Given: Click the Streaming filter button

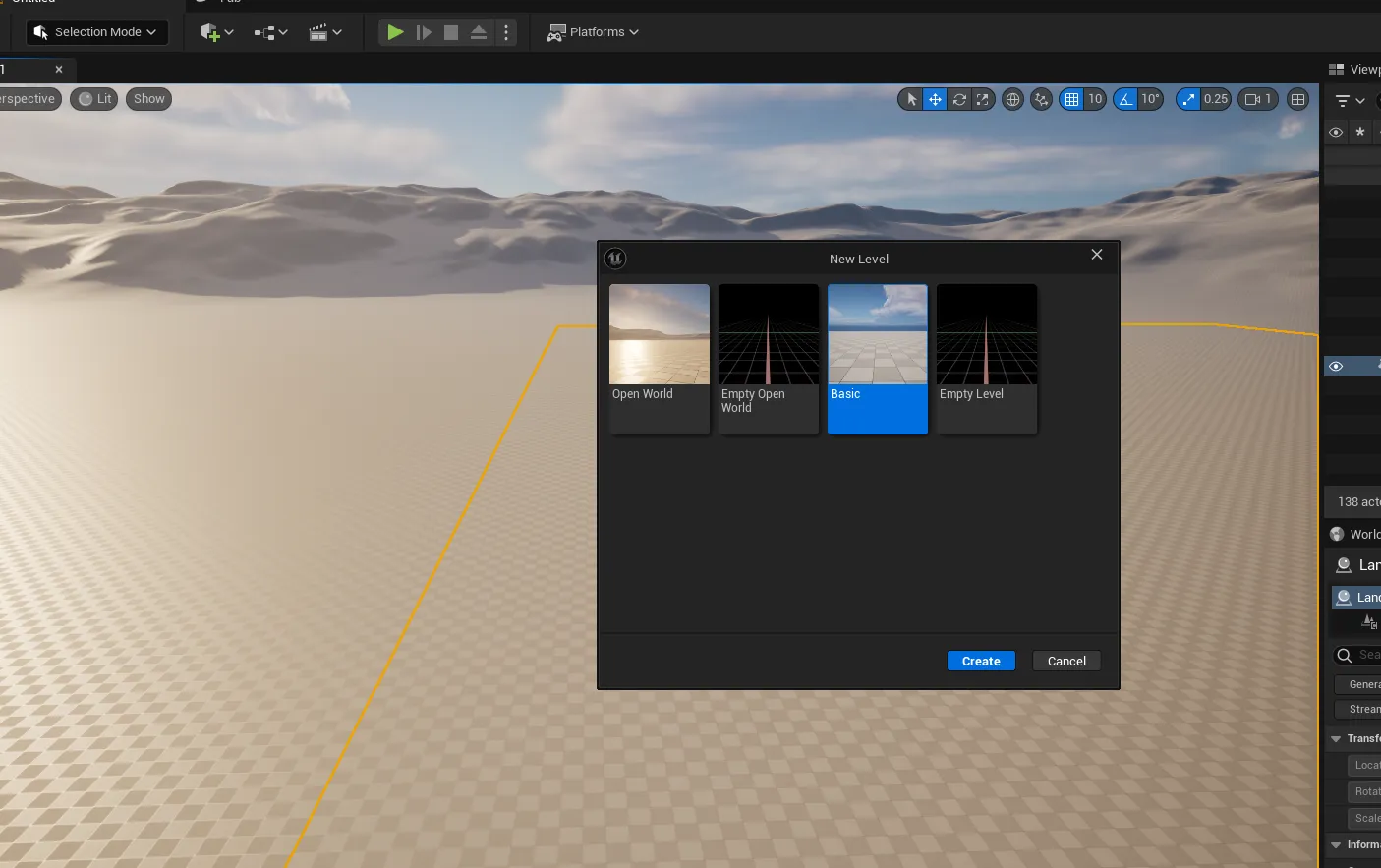Looking at the screenshot, I should pyautogui.click(x=1358, y=709).
